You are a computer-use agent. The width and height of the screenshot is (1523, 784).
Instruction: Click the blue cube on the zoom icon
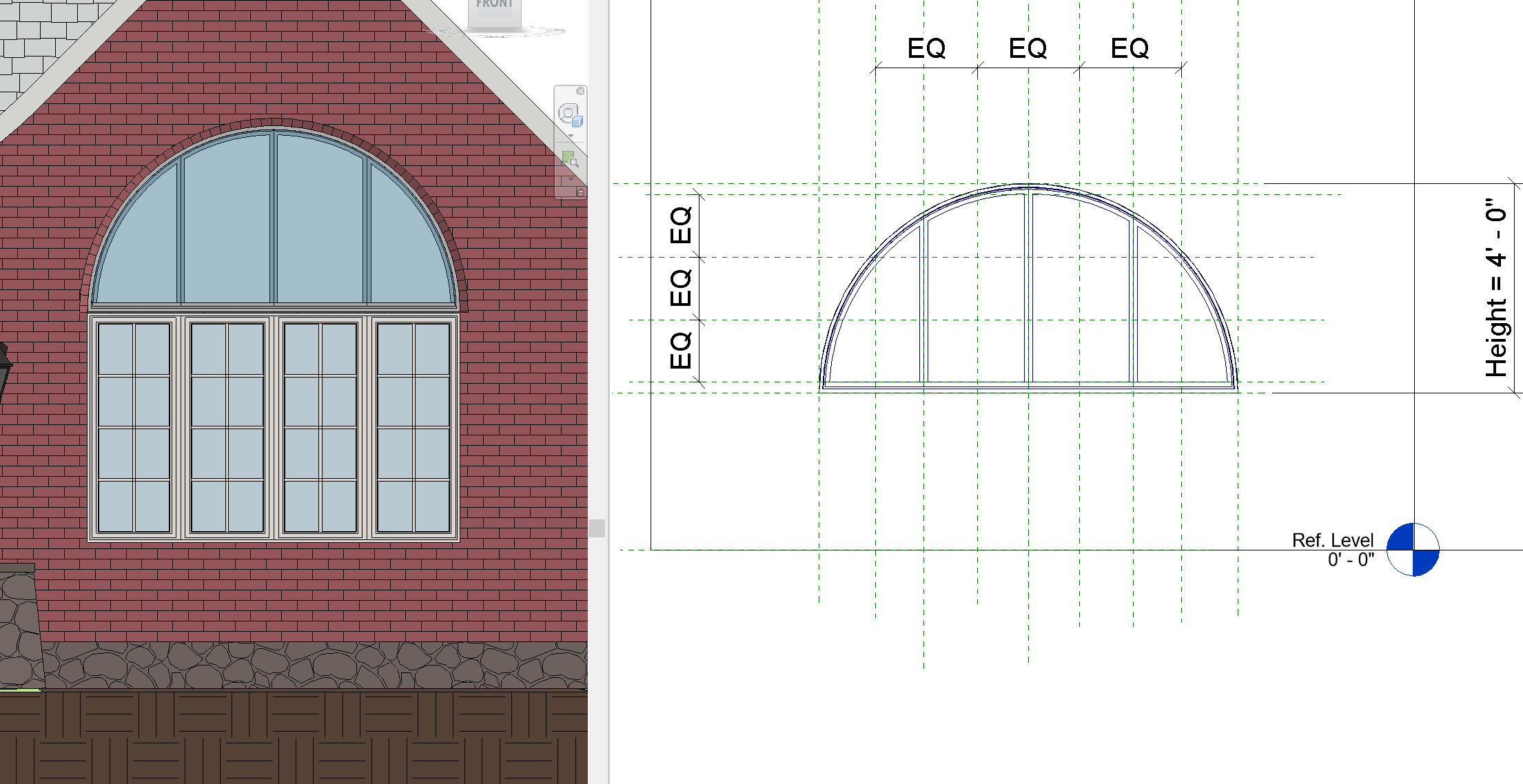click(x=577, y=122)
